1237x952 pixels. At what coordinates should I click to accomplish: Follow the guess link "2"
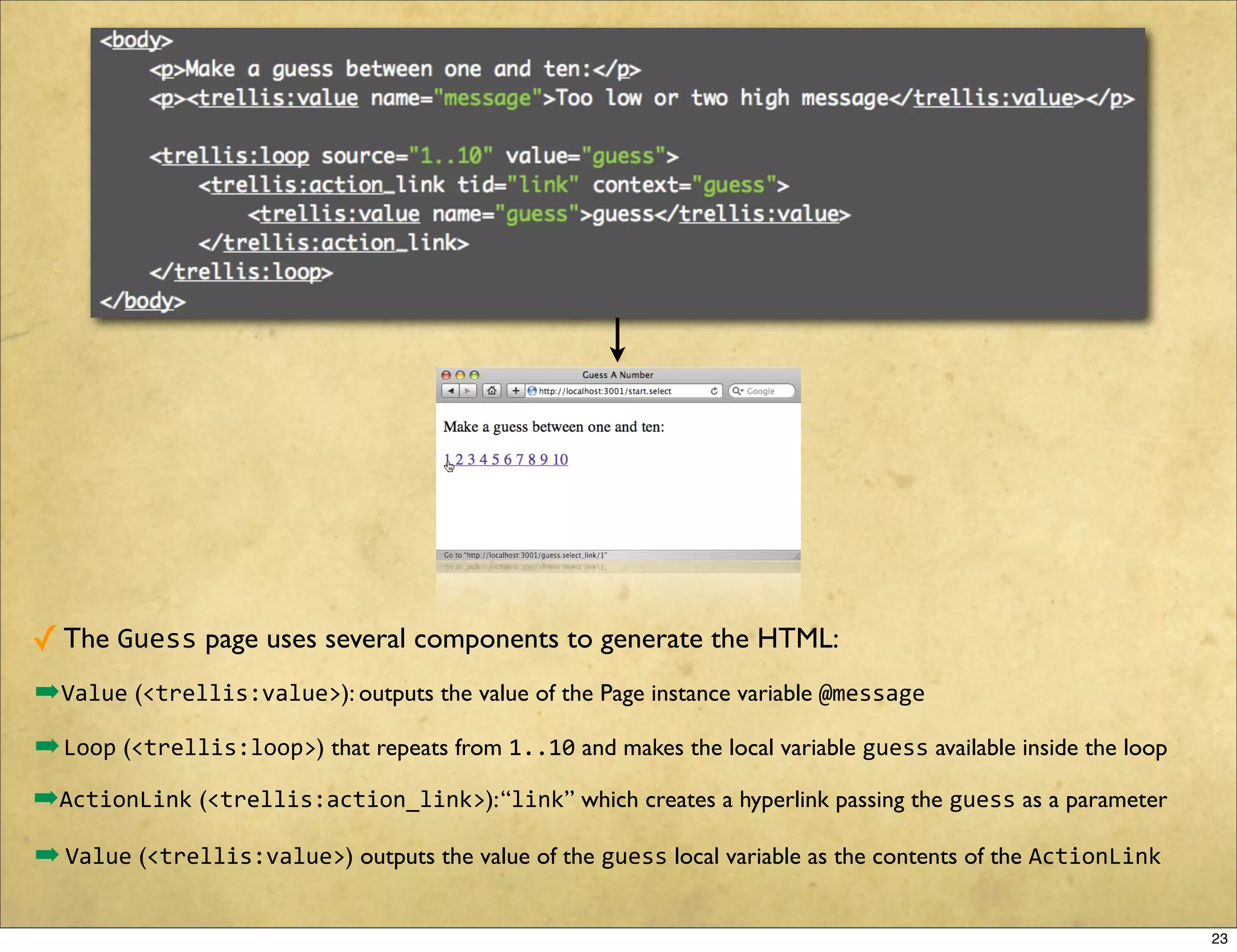coord(459,459)
